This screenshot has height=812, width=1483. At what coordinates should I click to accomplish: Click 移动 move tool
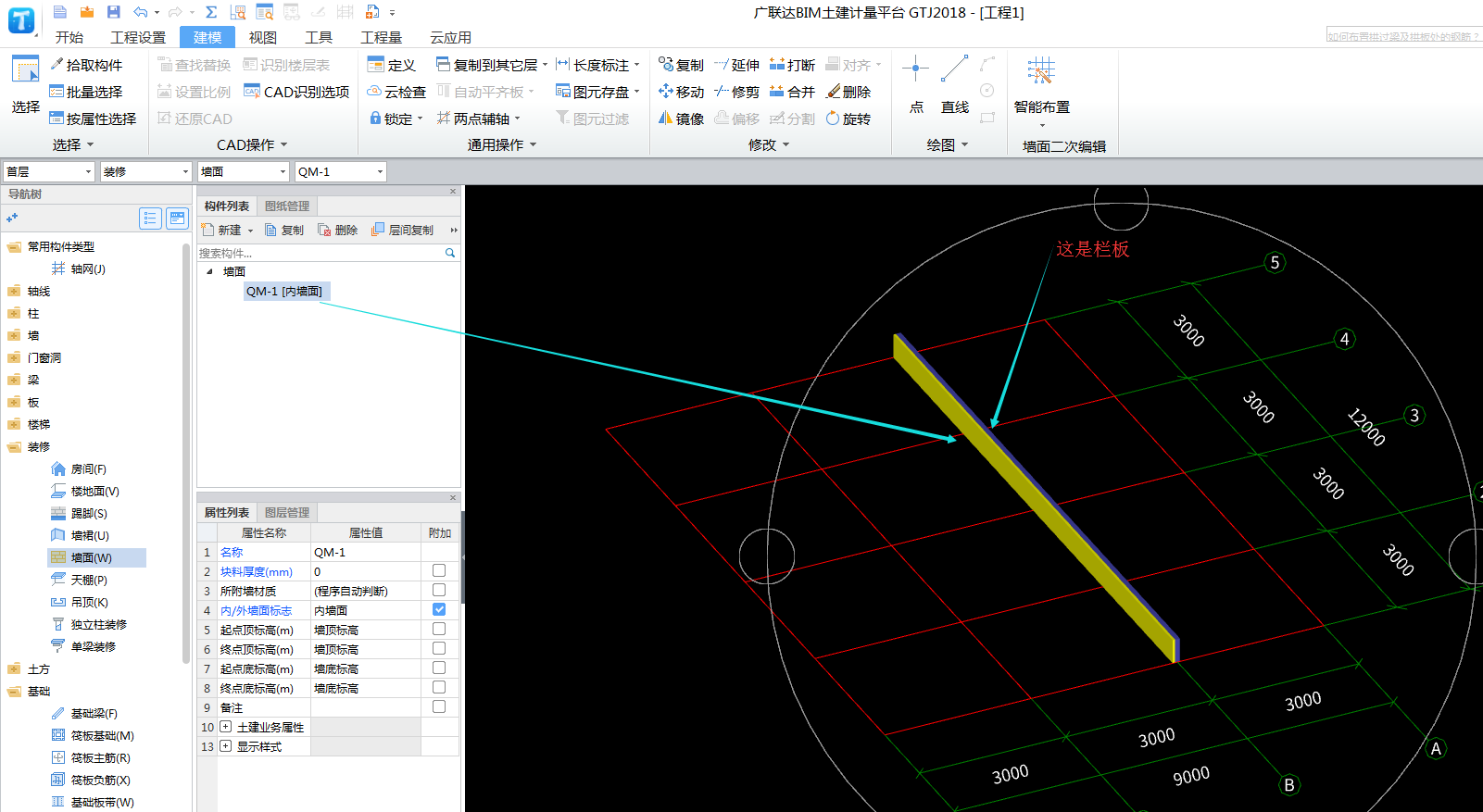(681, 92)
